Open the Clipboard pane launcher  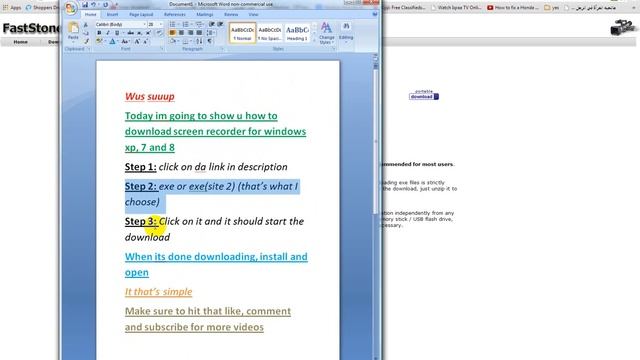(89, 49)
